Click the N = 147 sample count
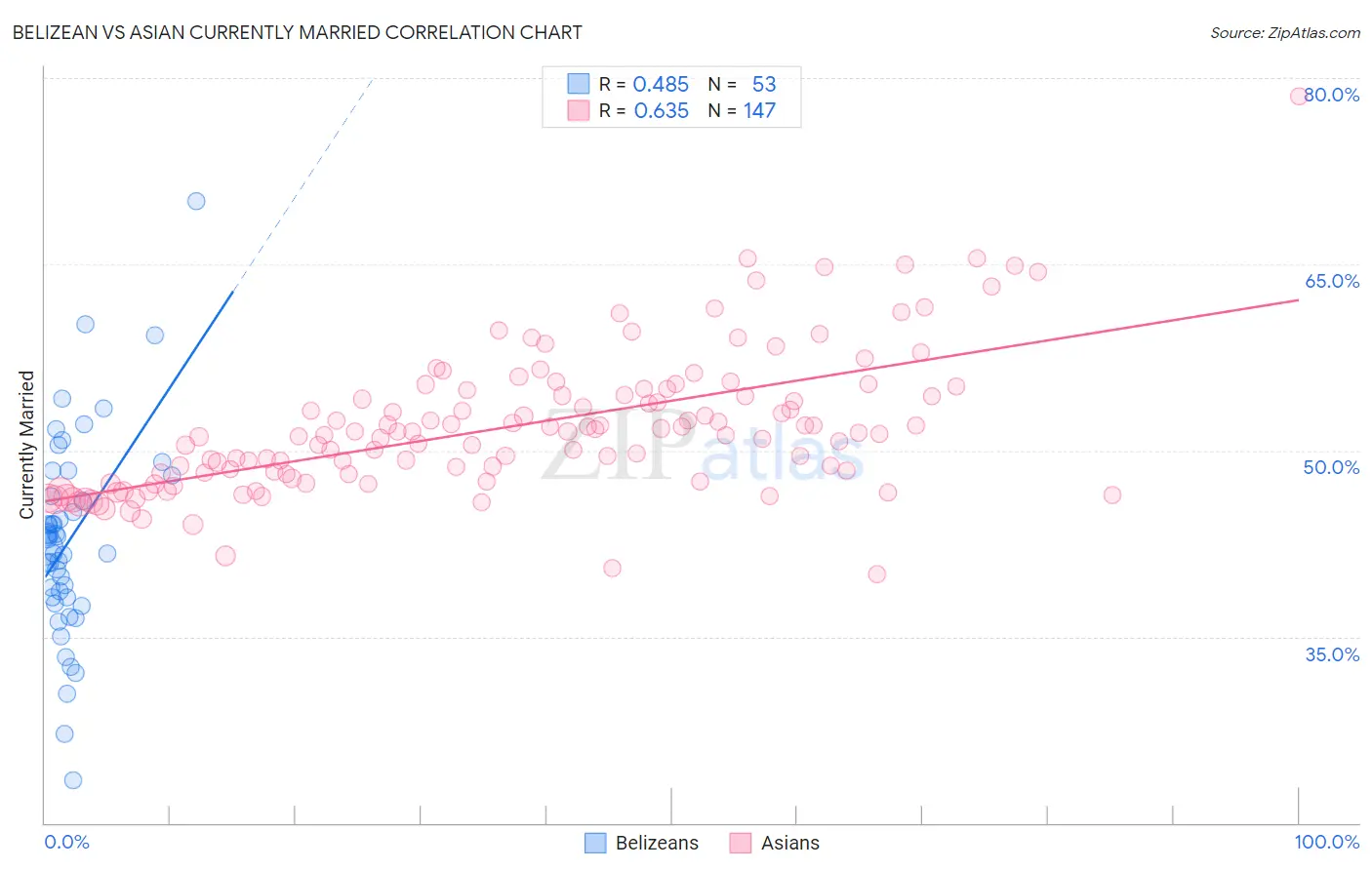The height and width of the screenshot is (870, 1372). click(742, 111)
